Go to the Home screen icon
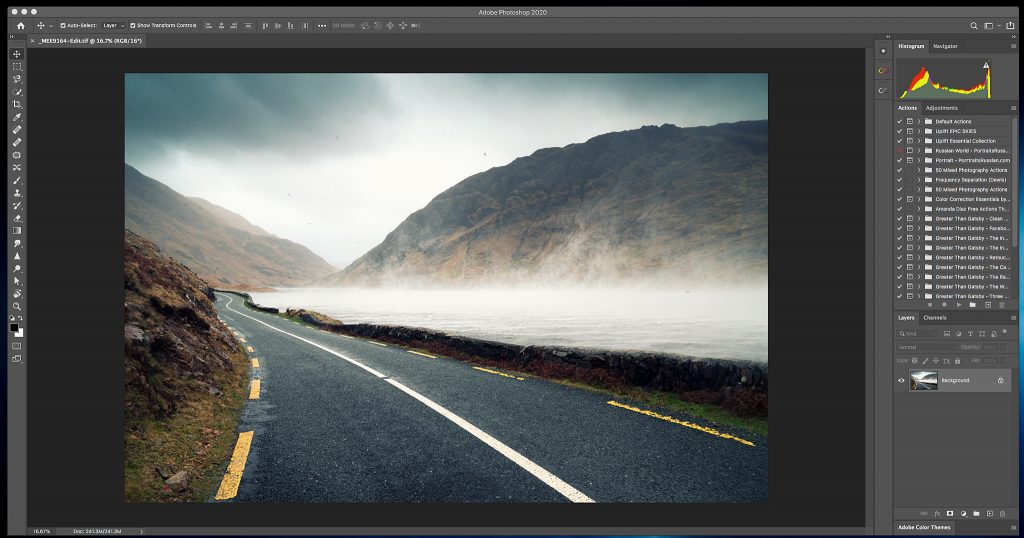The image size is (1024, 538). [20, 25]
